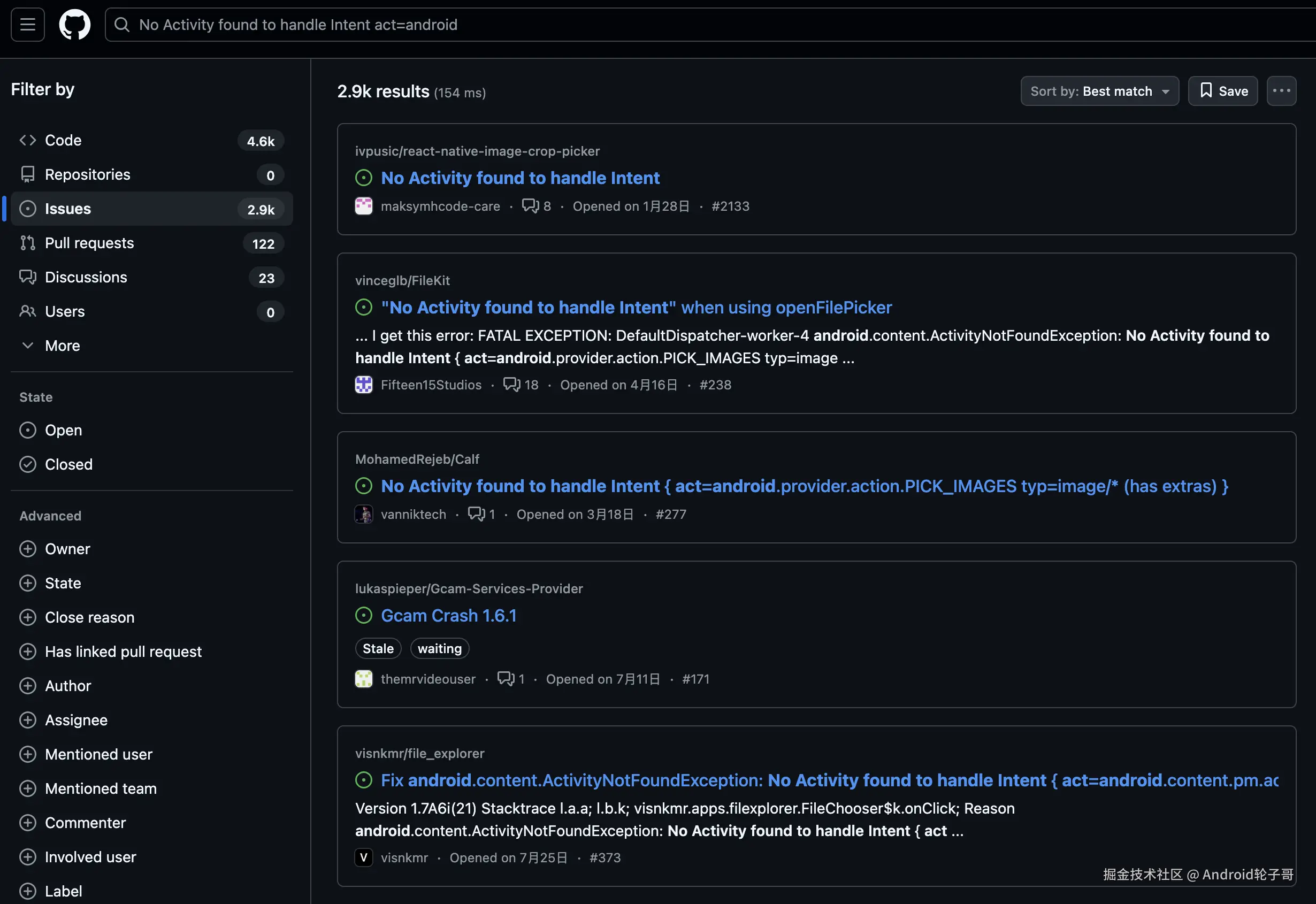Focus the search query input field
The height and width of the screenshot is (904, 1316).
click(680, 25)
